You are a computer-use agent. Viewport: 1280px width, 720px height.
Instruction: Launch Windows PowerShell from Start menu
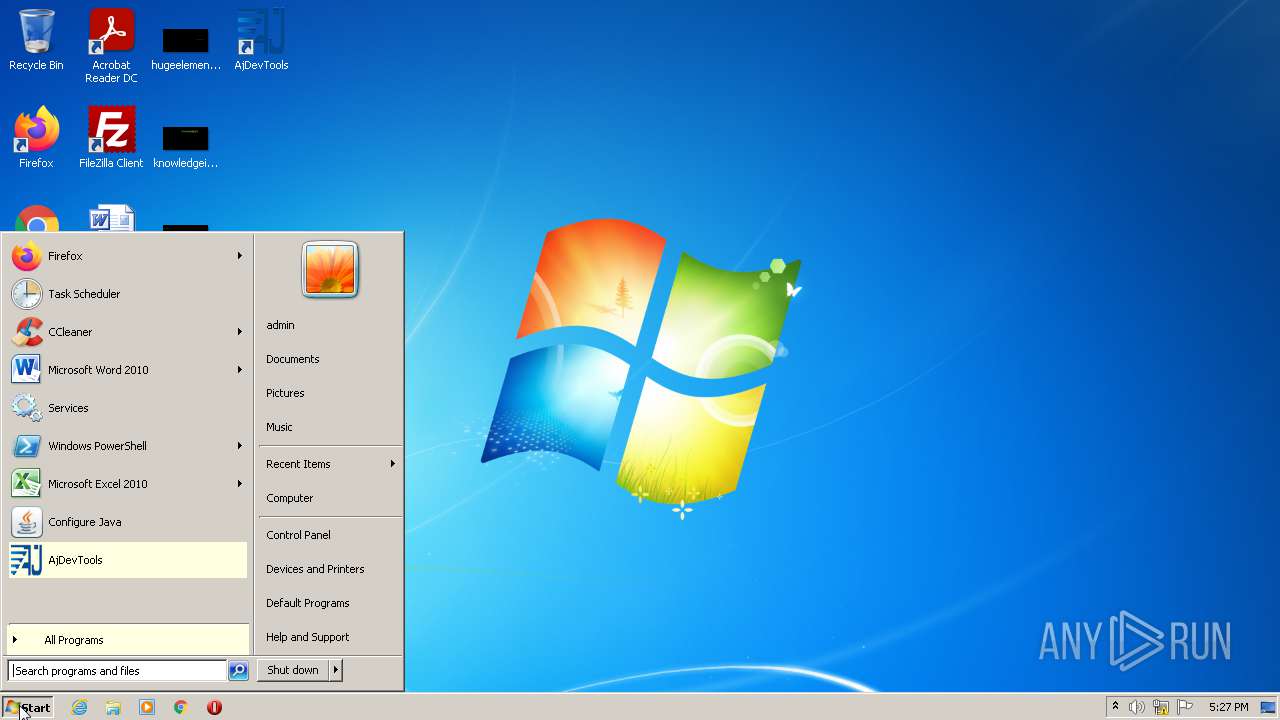pos(128,446)
